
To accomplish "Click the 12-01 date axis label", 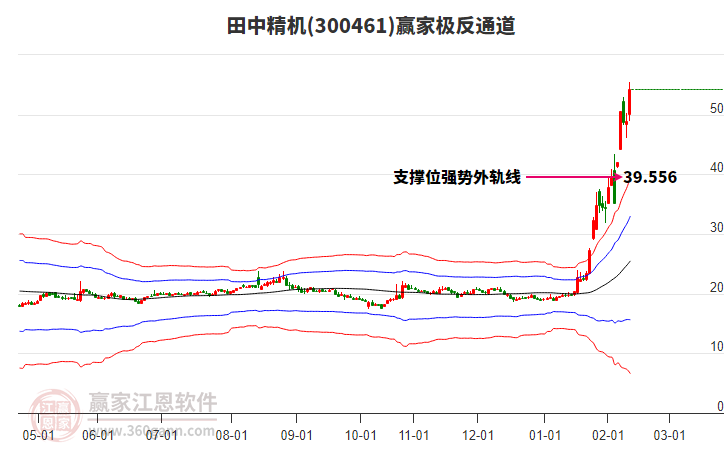I will (478, 435).
